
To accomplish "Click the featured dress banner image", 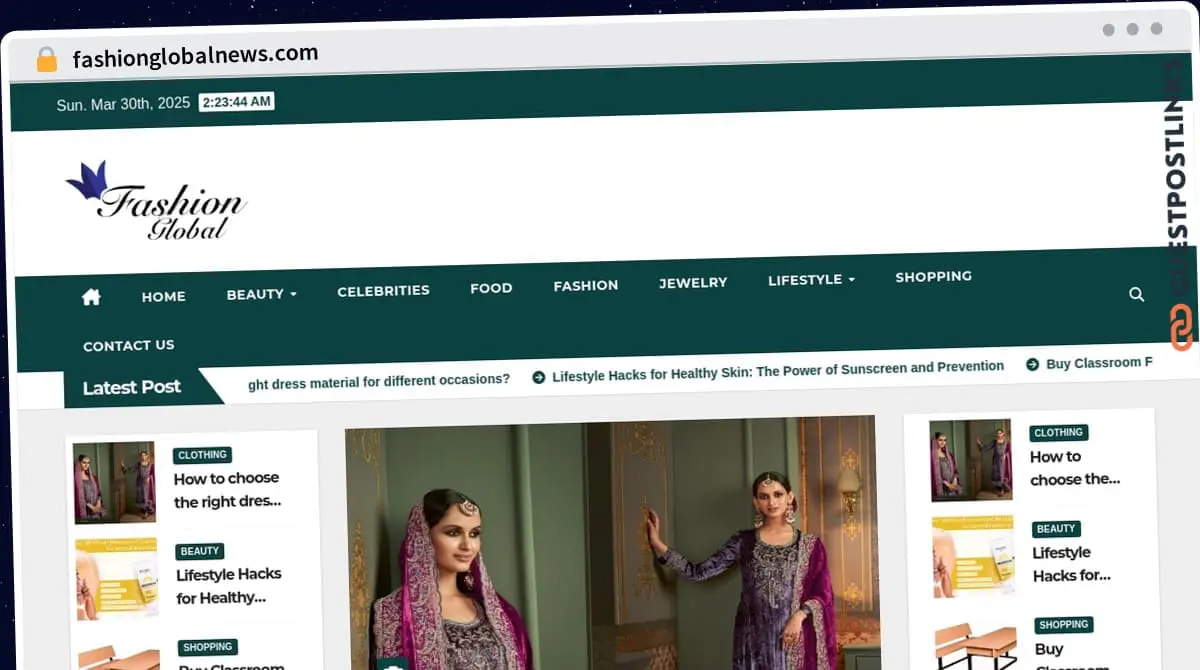I will point(611,545).
